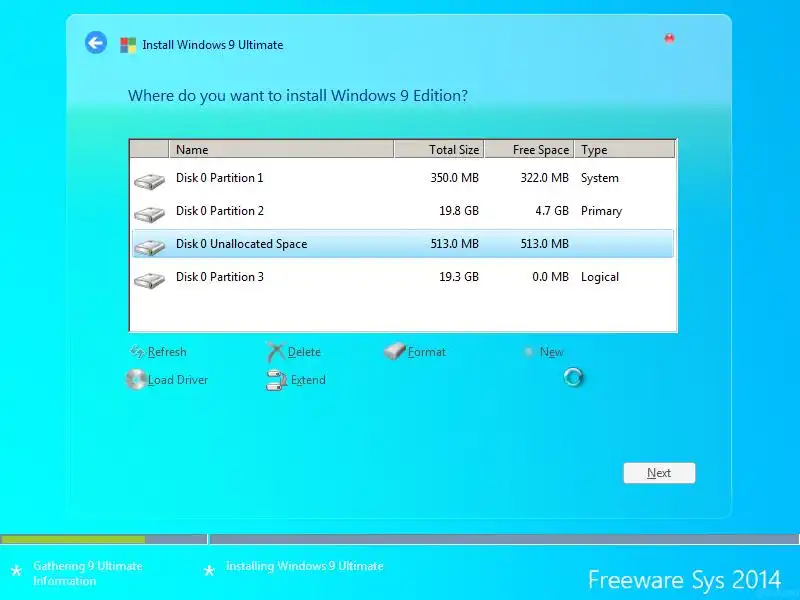Sort by the Total Size column header
The image size is (800, 600).
point(439,149)
